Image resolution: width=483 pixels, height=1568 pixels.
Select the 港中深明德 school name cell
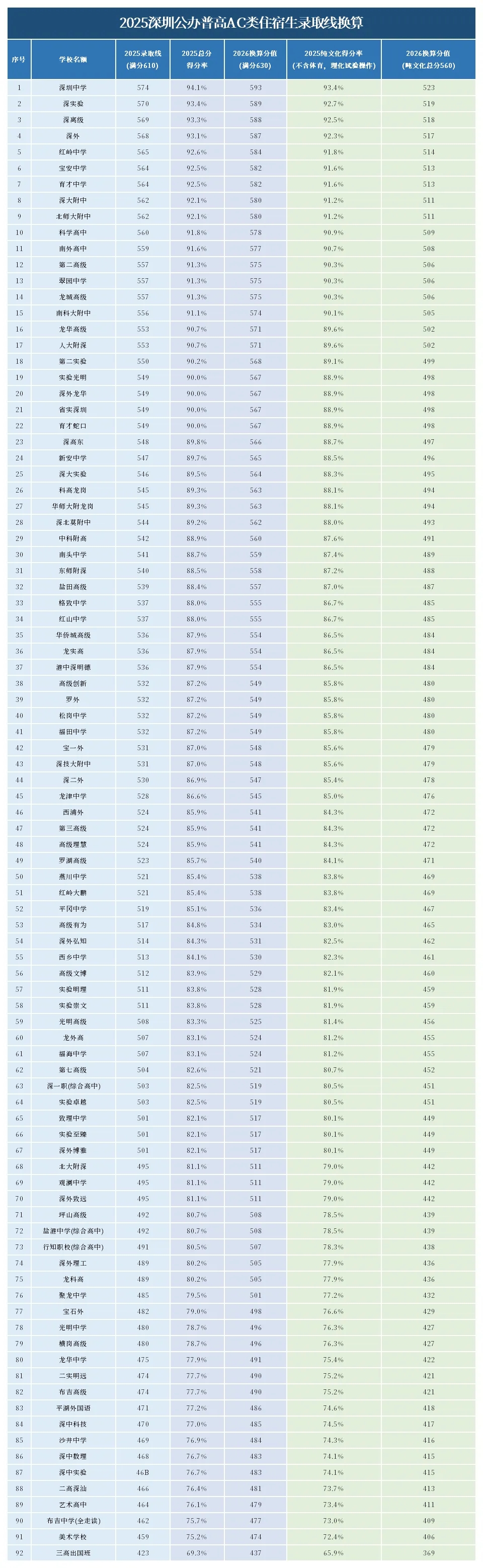[73, 667]
